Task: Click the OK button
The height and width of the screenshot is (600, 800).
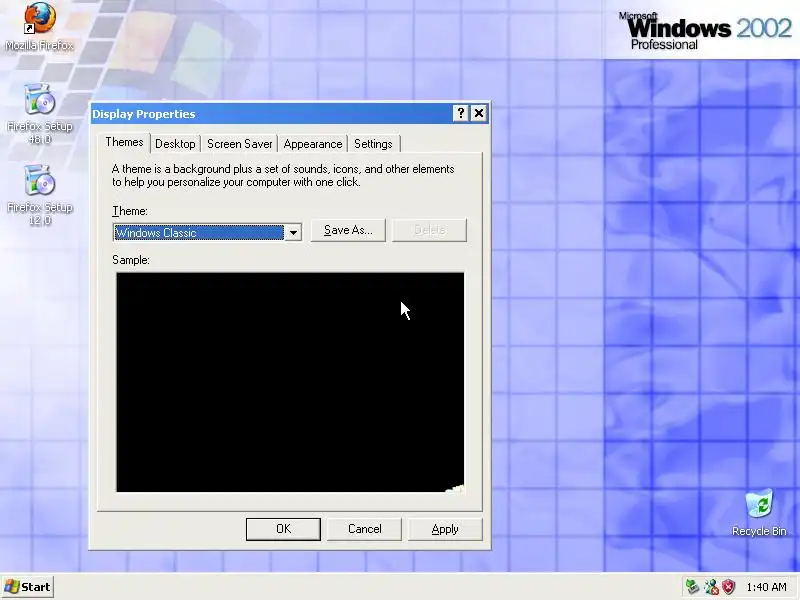Action: tap(283, 529)
